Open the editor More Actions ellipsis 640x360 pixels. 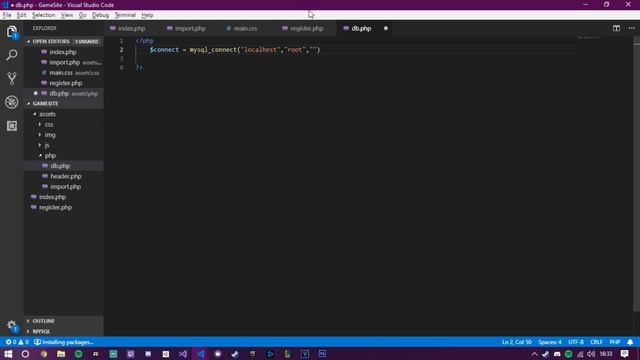pos(631,28)
